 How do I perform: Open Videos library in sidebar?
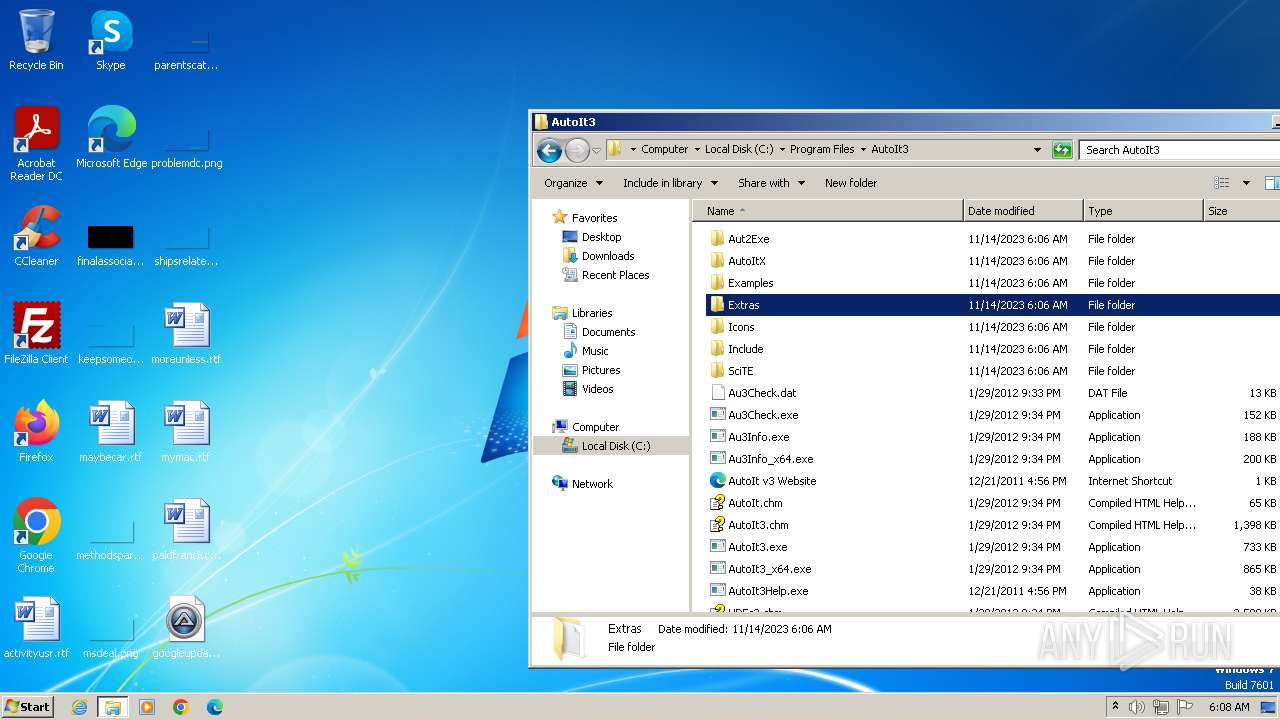597,389
